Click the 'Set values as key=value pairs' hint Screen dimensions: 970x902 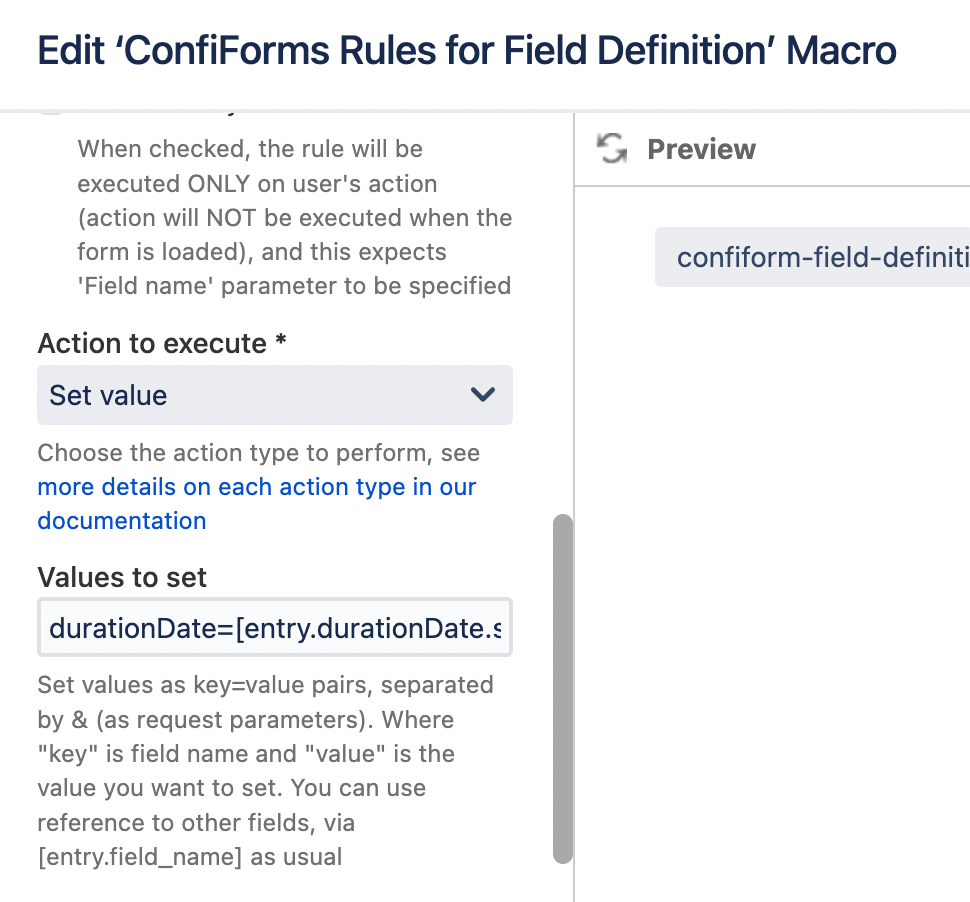[x=265, y=686]
